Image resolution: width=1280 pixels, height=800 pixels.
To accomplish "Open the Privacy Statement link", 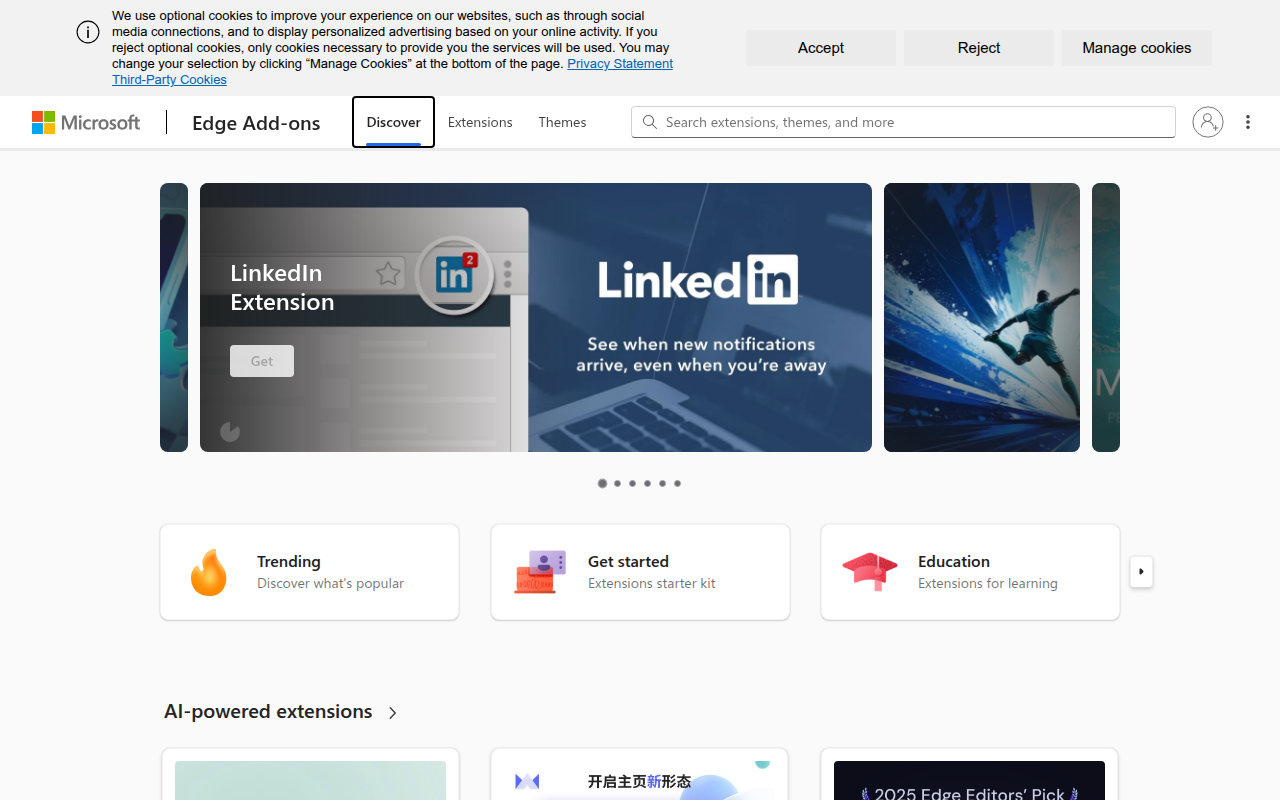I will (620, 64).
